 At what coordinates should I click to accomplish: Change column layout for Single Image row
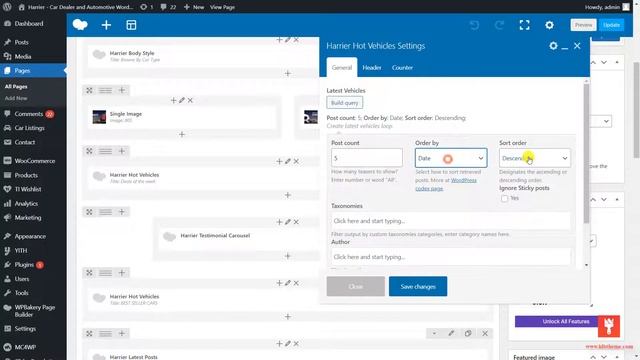tap(105, 90)
